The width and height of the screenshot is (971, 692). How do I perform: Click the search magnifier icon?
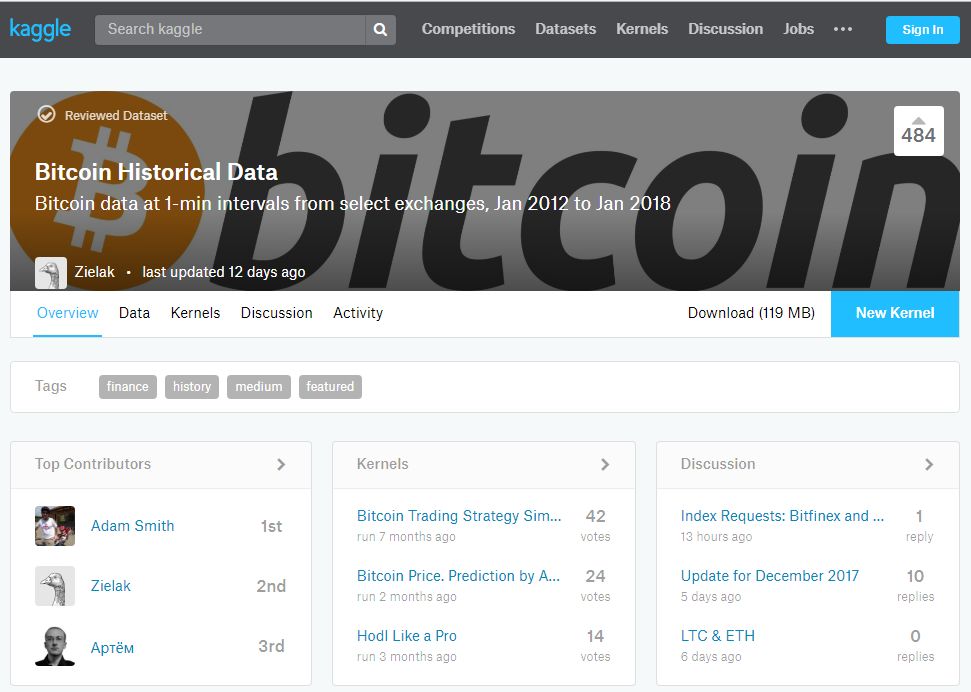(380, 29)
